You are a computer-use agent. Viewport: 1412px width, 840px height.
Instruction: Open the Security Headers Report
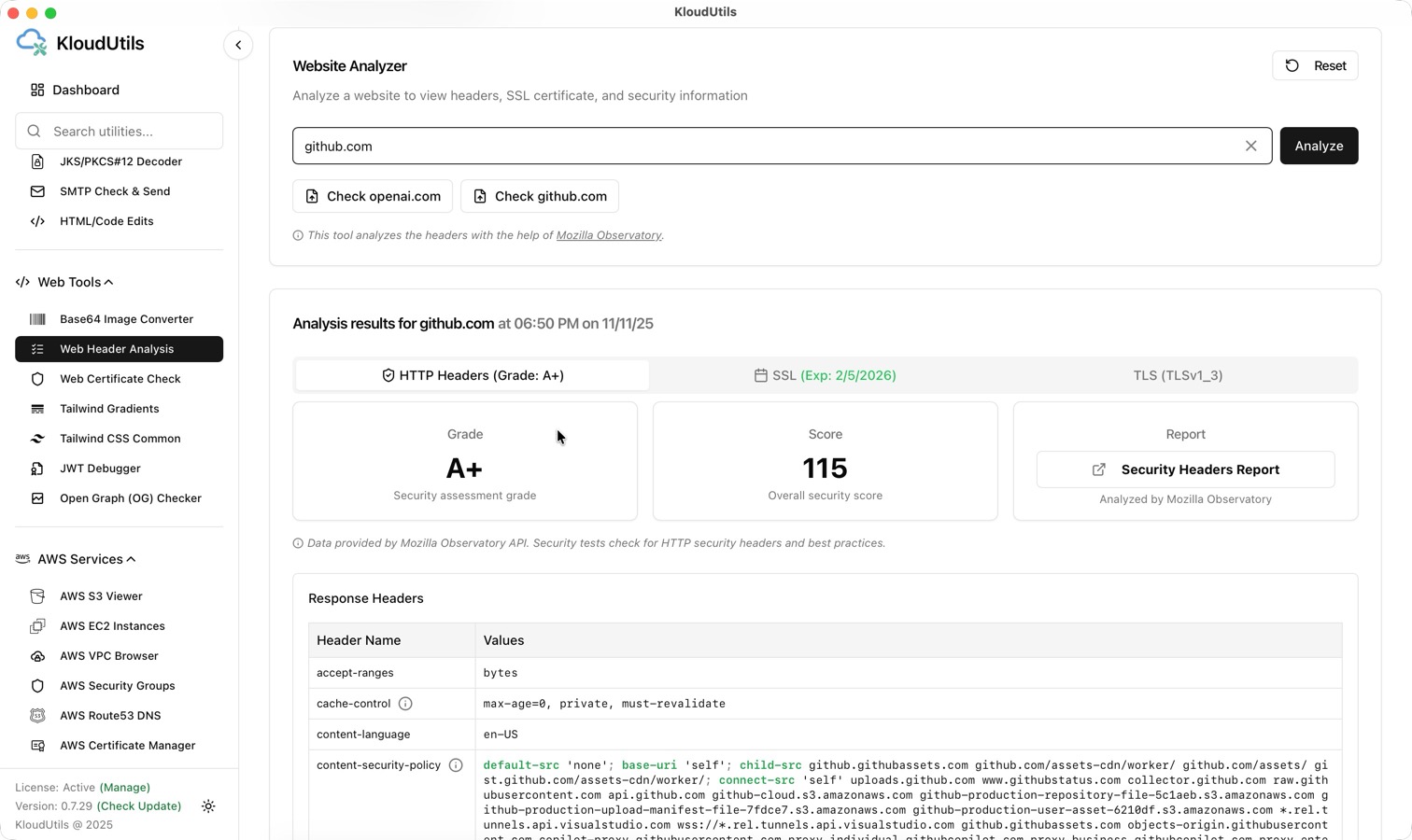(x=1185, y=469)
